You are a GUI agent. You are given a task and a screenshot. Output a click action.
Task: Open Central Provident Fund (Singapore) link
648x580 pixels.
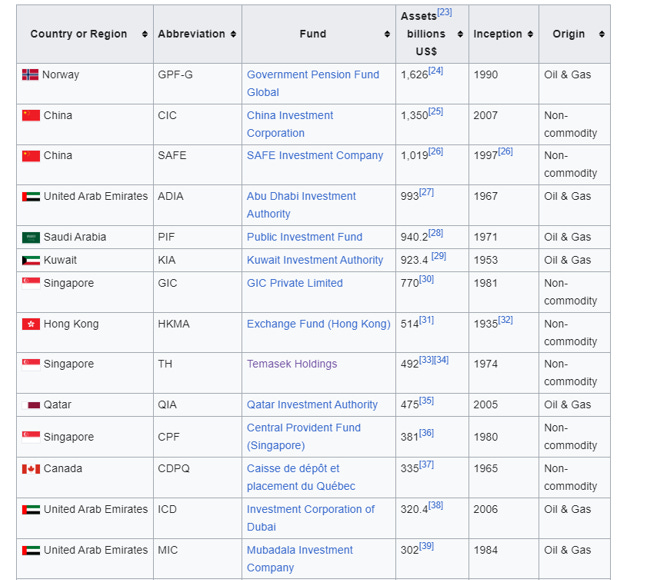304,437
